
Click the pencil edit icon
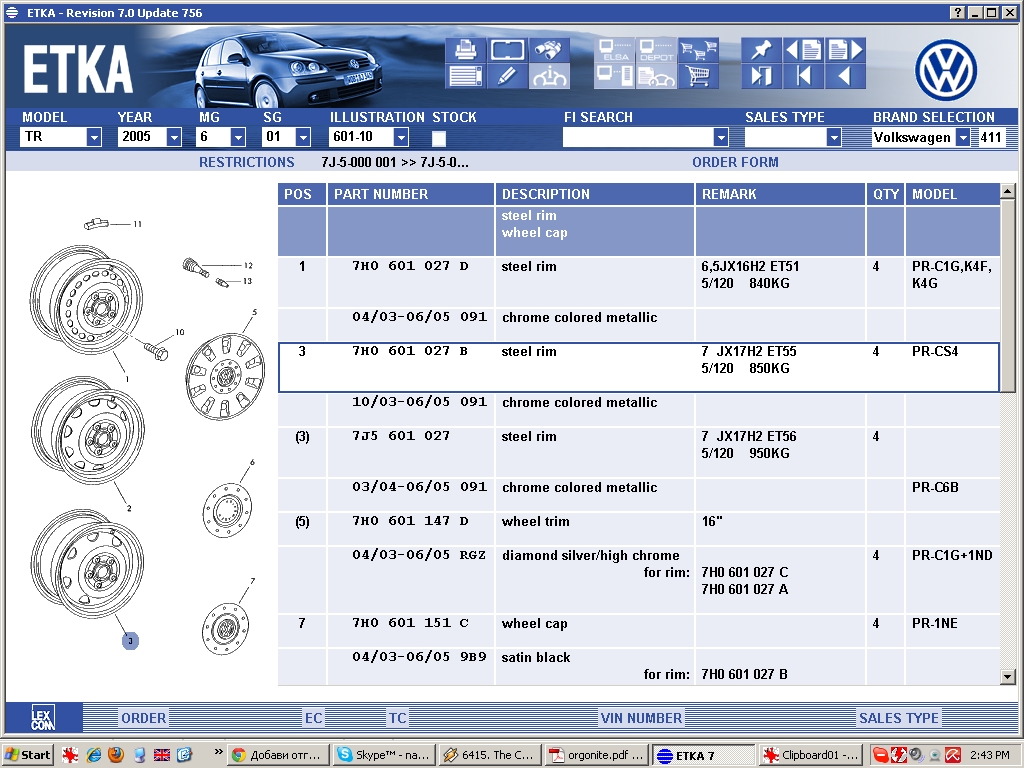click(507, 76)
